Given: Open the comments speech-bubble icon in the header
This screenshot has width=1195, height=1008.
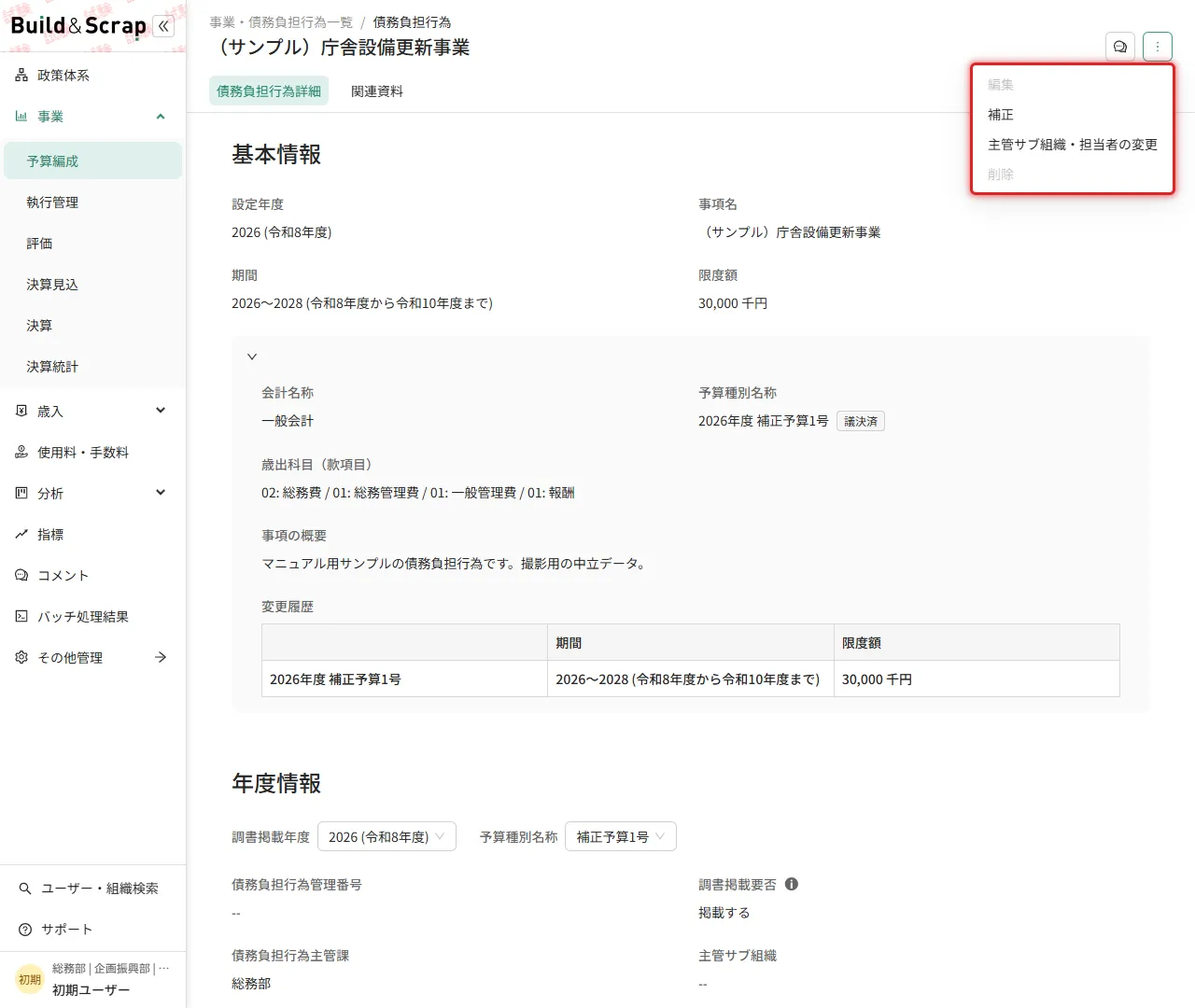Looking at the screenshot, I should pos(1120,47).
